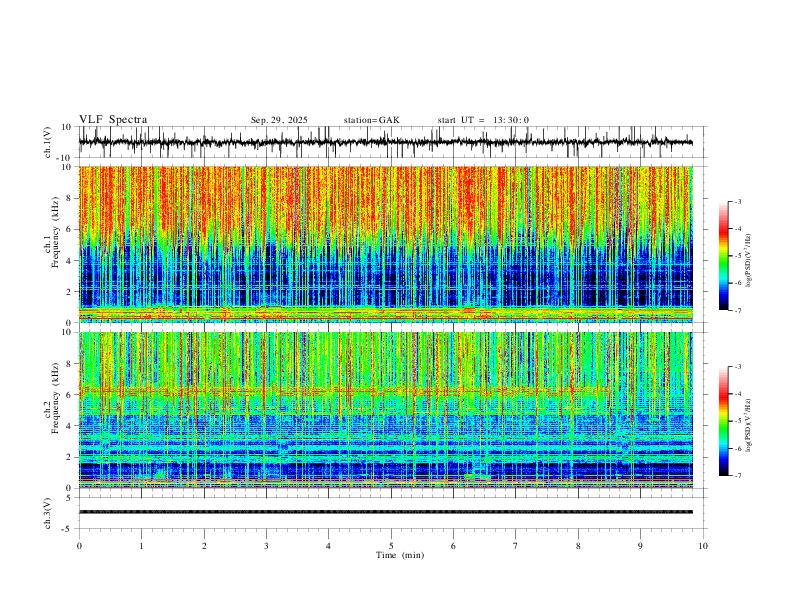This screenshot has width=792, height=612.
Task: Click the "station=GAK" header label
Action: (371, 120)
